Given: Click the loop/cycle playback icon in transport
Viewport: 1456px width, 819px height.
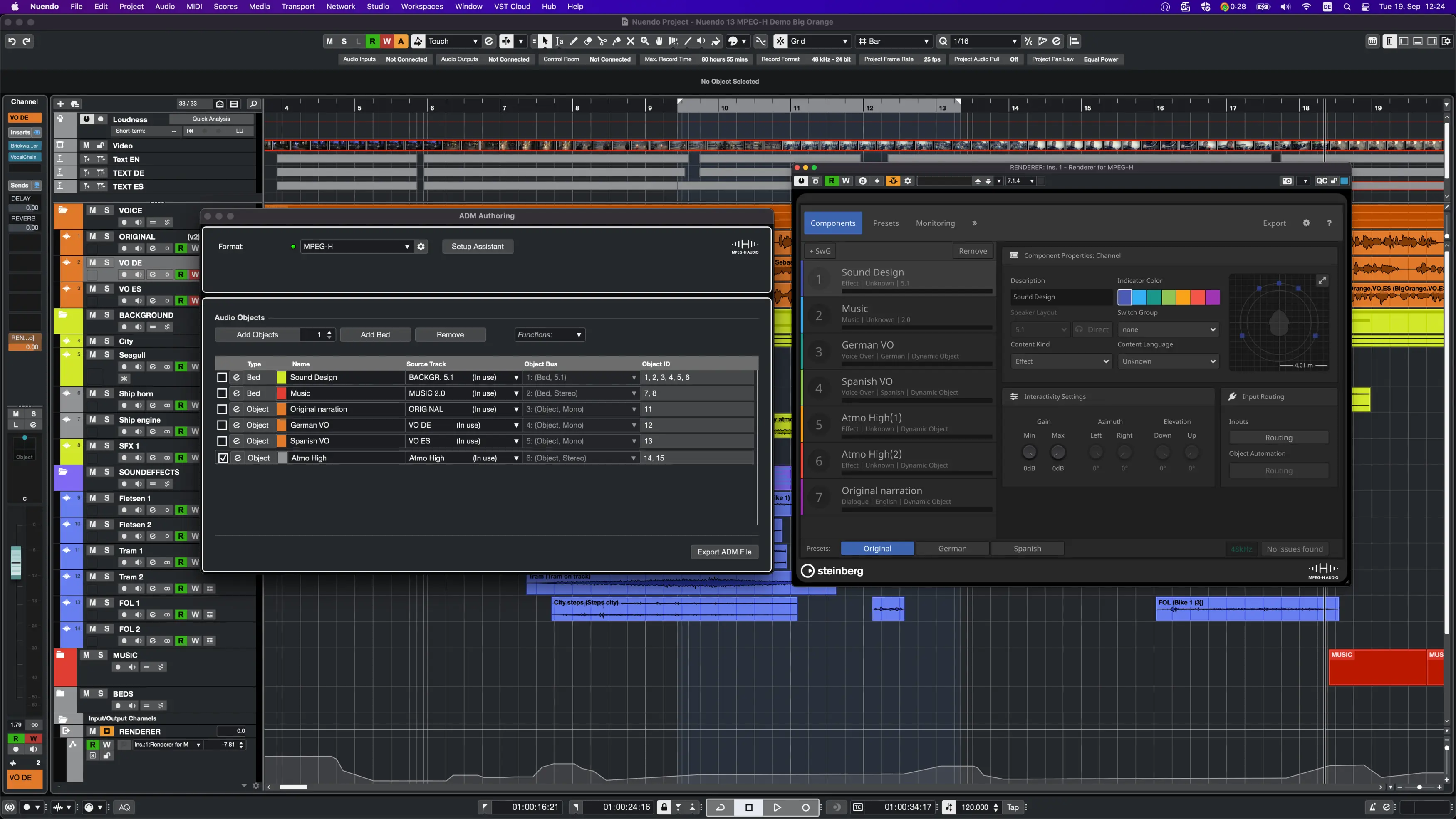Looking at the screenshot, I should point(720,807).
